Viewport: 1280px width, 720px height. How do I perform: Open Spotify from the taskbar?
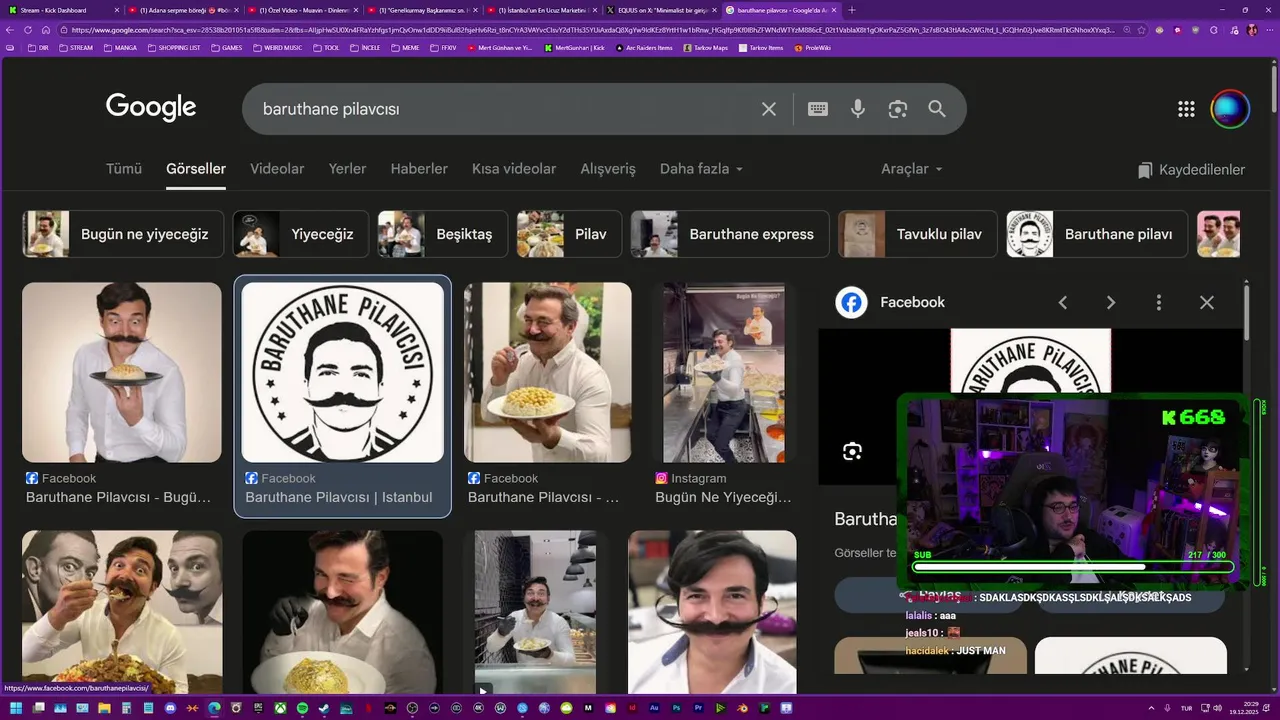tap(302, 708)
